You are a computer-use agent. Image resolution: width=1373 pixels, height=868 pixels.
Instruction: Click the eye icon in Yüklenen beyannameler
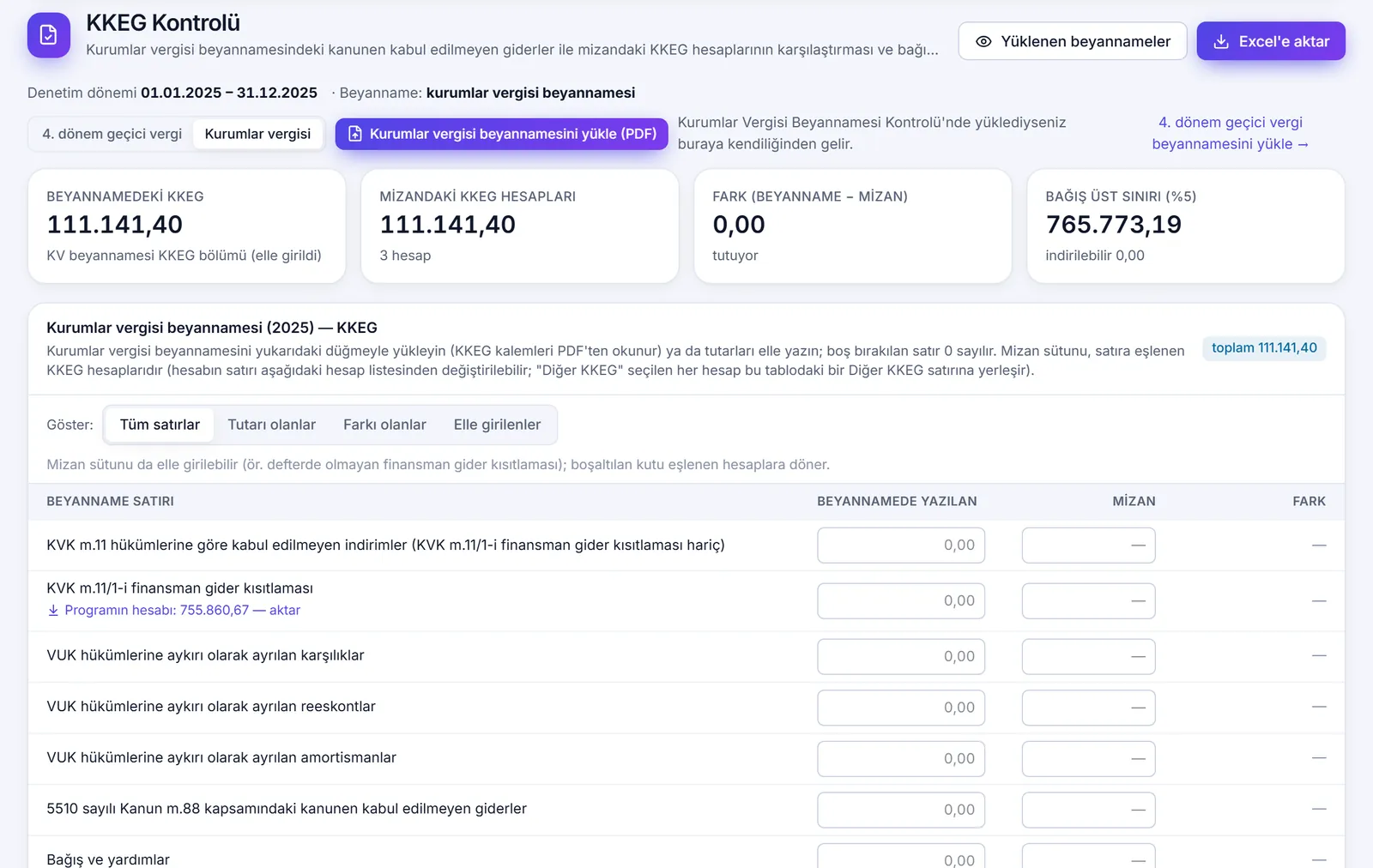[x=983, y=41]
